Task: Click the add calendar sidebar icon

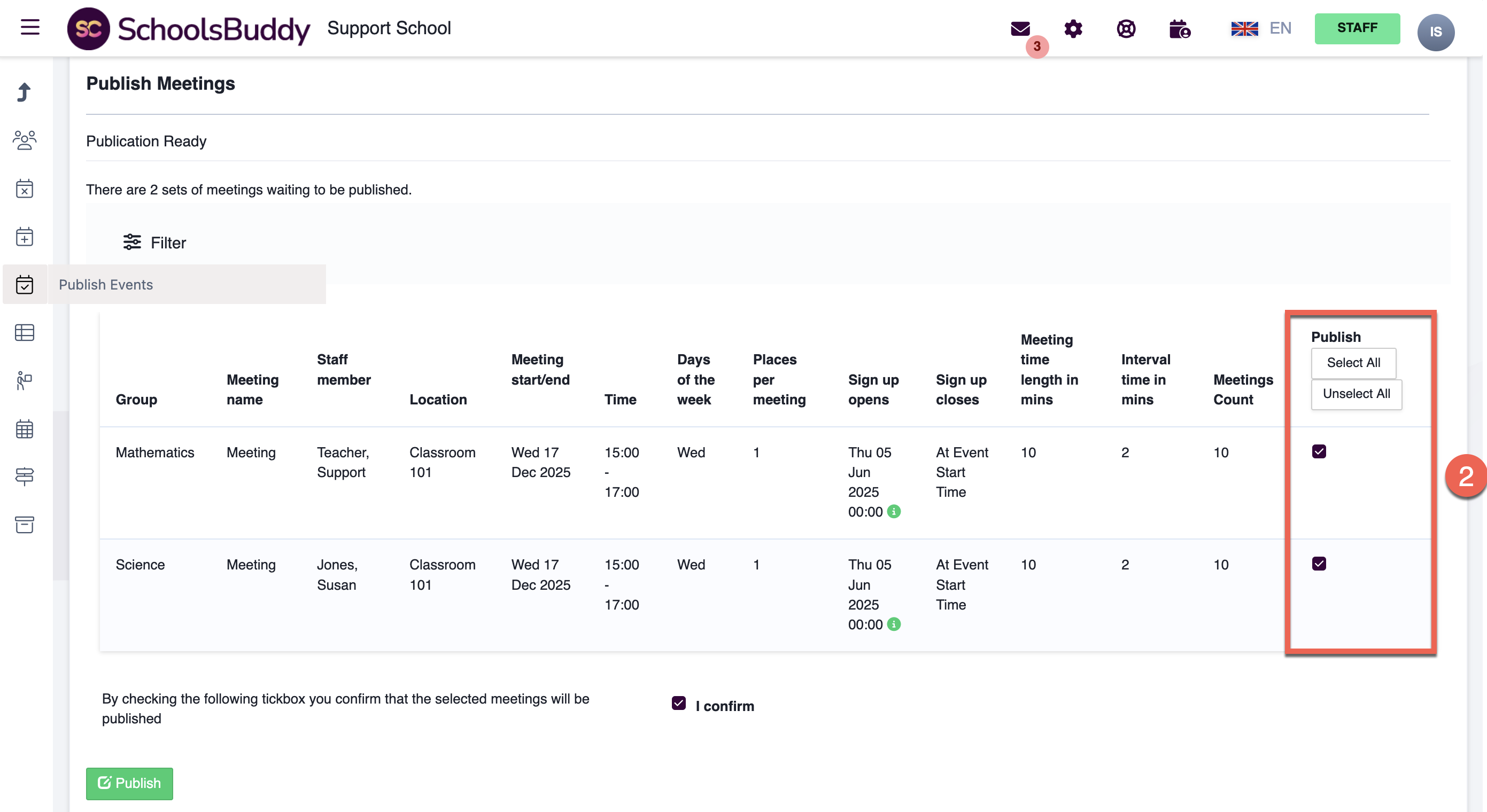Action: click(x=24, y=237)
